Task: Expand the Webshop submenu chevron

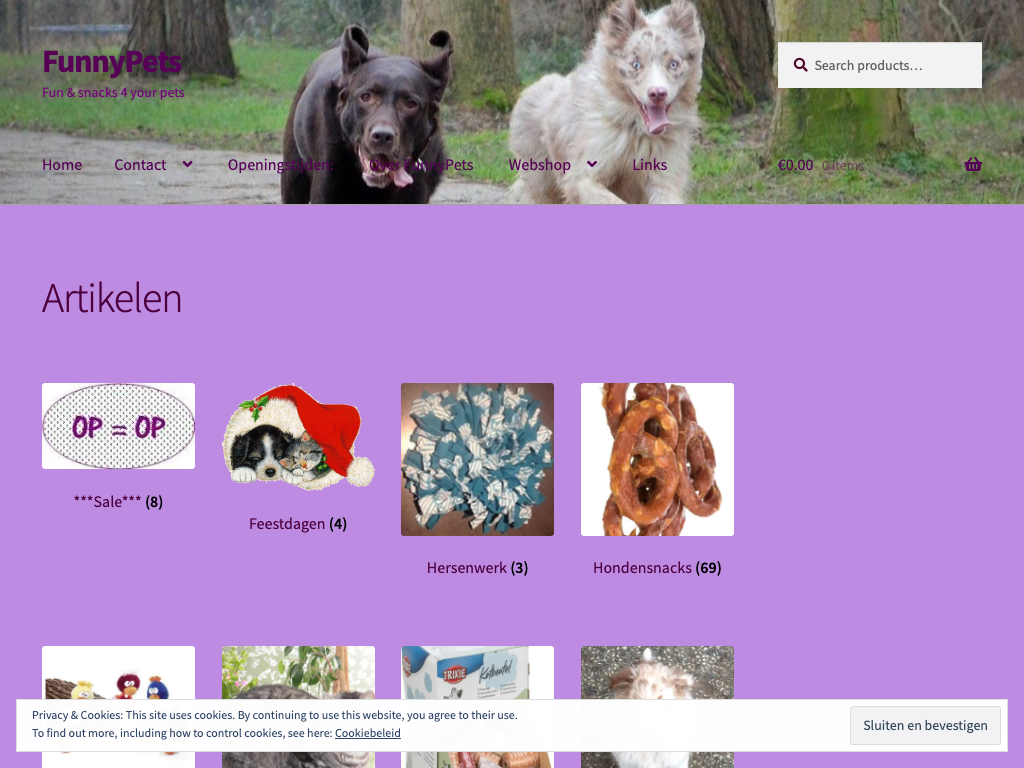Action: (592, 165)
